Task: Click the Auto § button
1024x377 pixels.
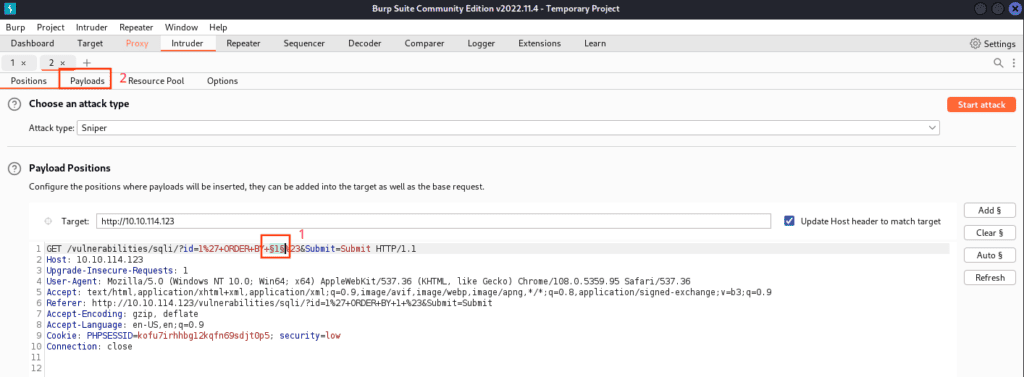Action: [989, 255]
